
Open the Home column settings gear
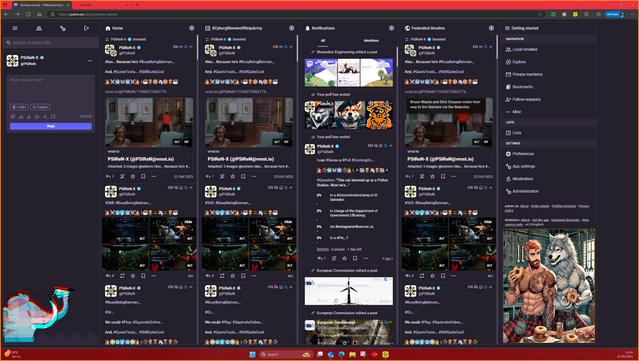[x=192, y=28]
